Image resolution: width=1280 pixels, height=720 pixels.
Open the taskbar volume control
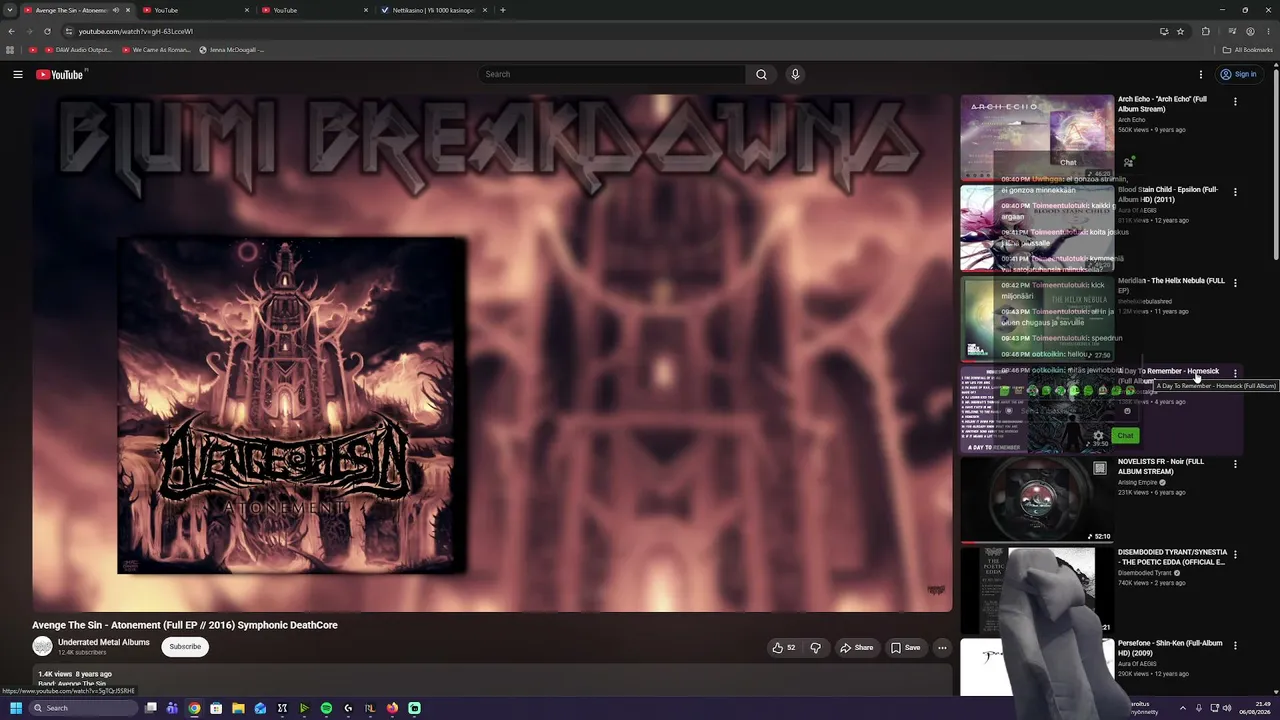click(1227, 708)
